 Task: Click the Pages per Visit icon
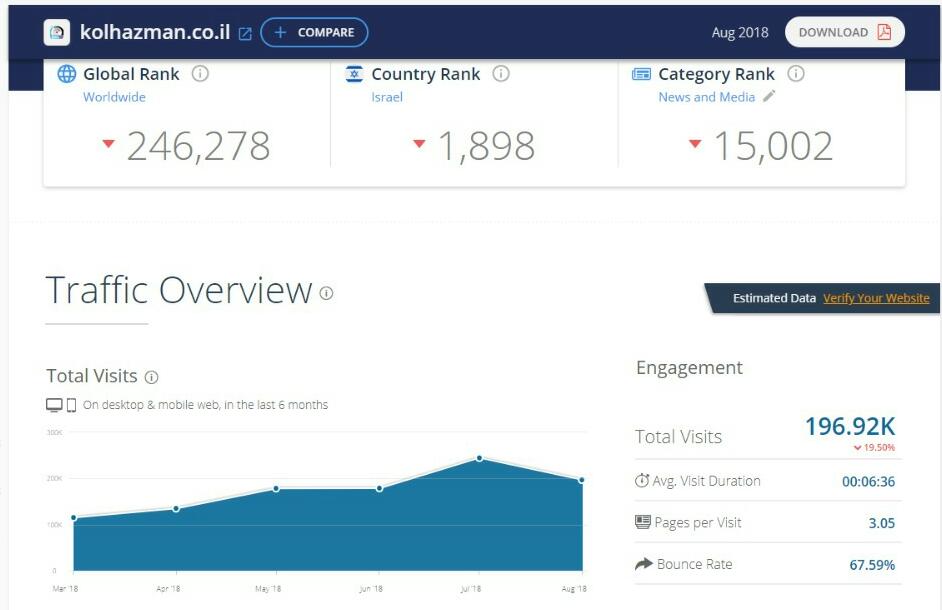pyautogui.click(x=643, y=523)
